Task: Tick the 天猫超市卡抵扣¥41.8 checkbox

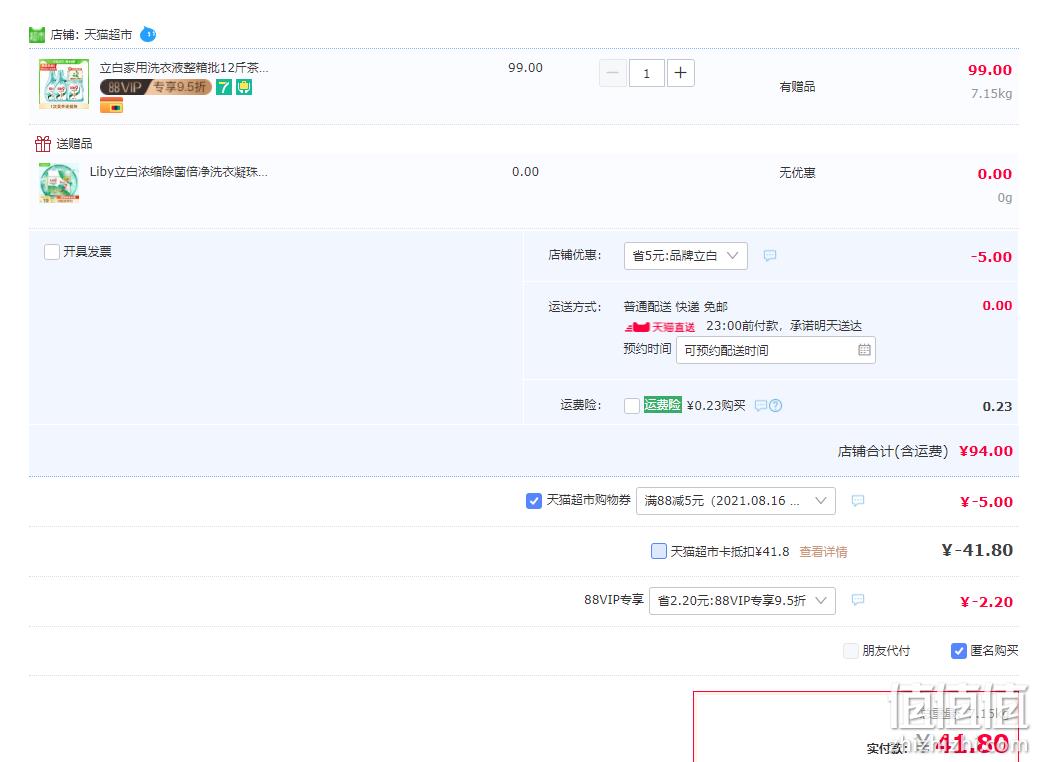Action: [x=659, y=551]
